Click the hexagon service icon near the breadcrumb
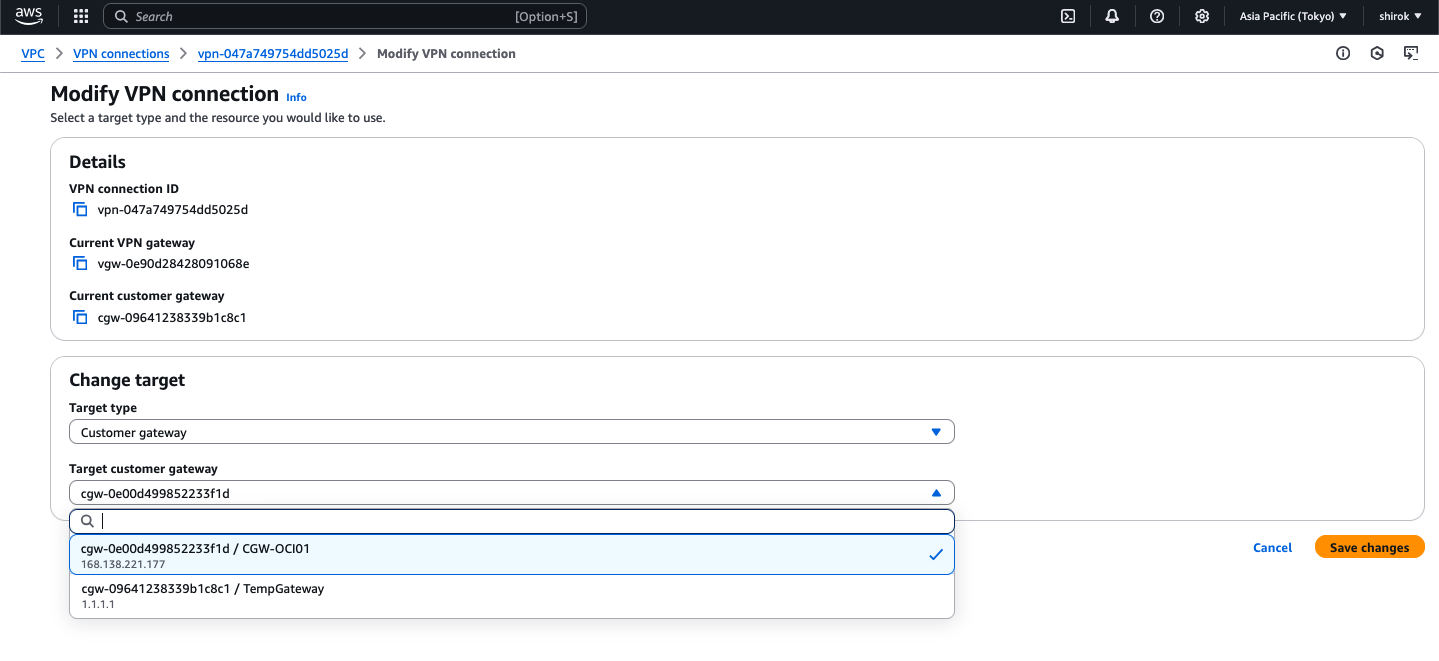Screen dimensions: 1439x661 [1377, 53]
